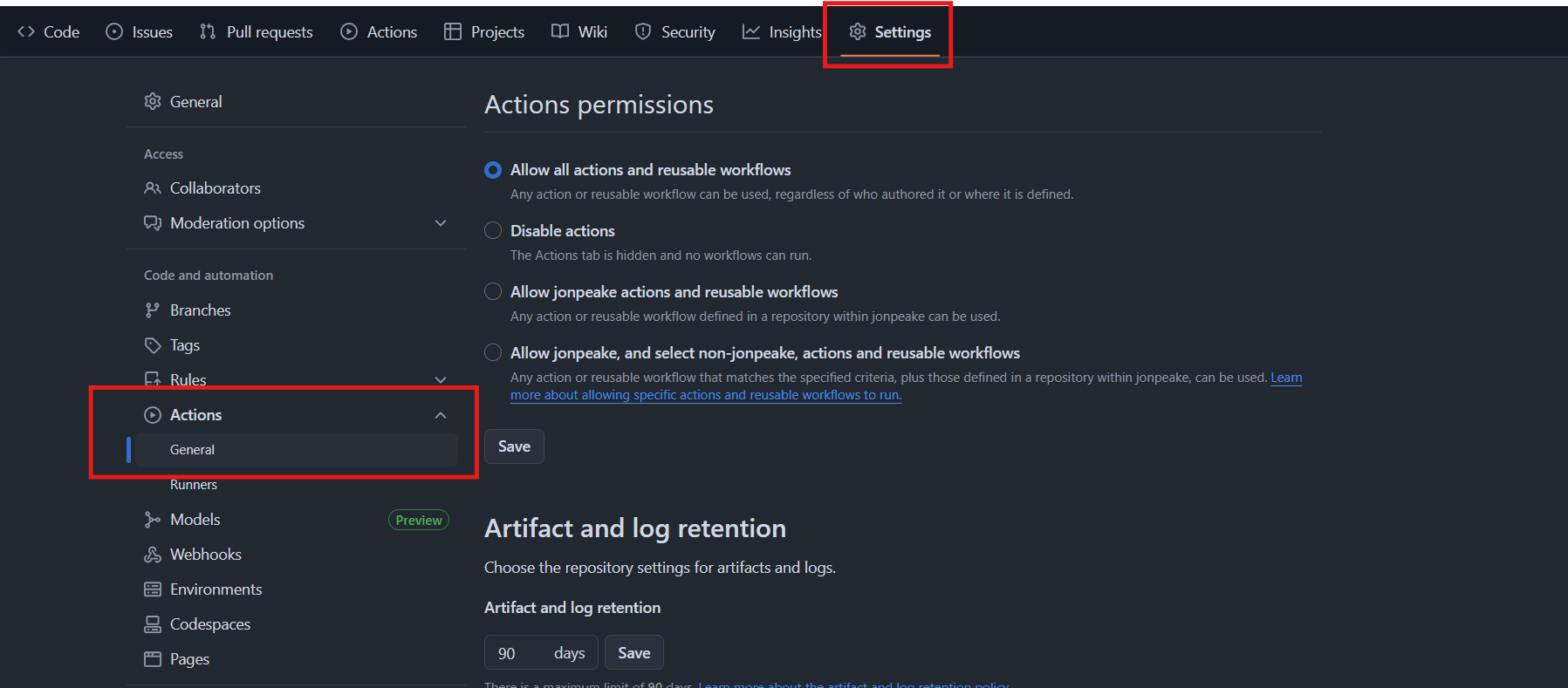Open General under sidebar Actions
The width and height of the screenshot is (1568, 688).
coord(297,450)
